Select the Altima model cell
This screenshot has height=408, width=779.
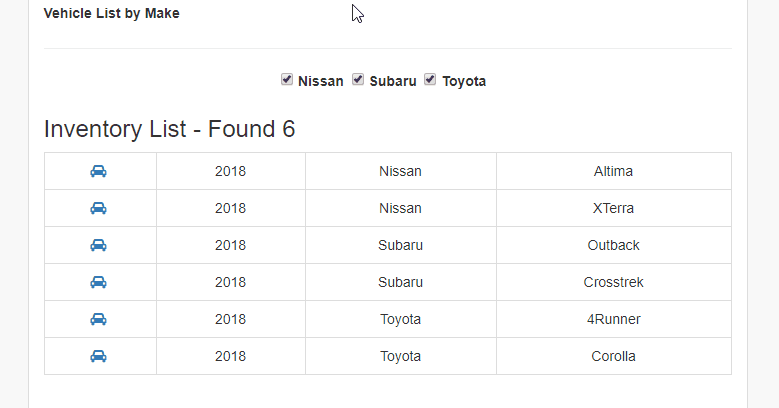tap(614, 171)
